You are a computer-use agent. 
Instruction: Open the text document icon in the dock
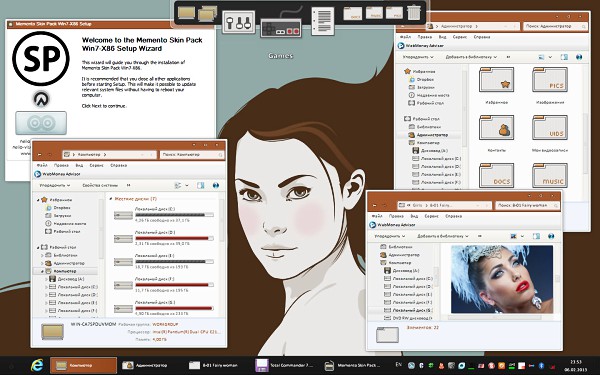point(323,21)
